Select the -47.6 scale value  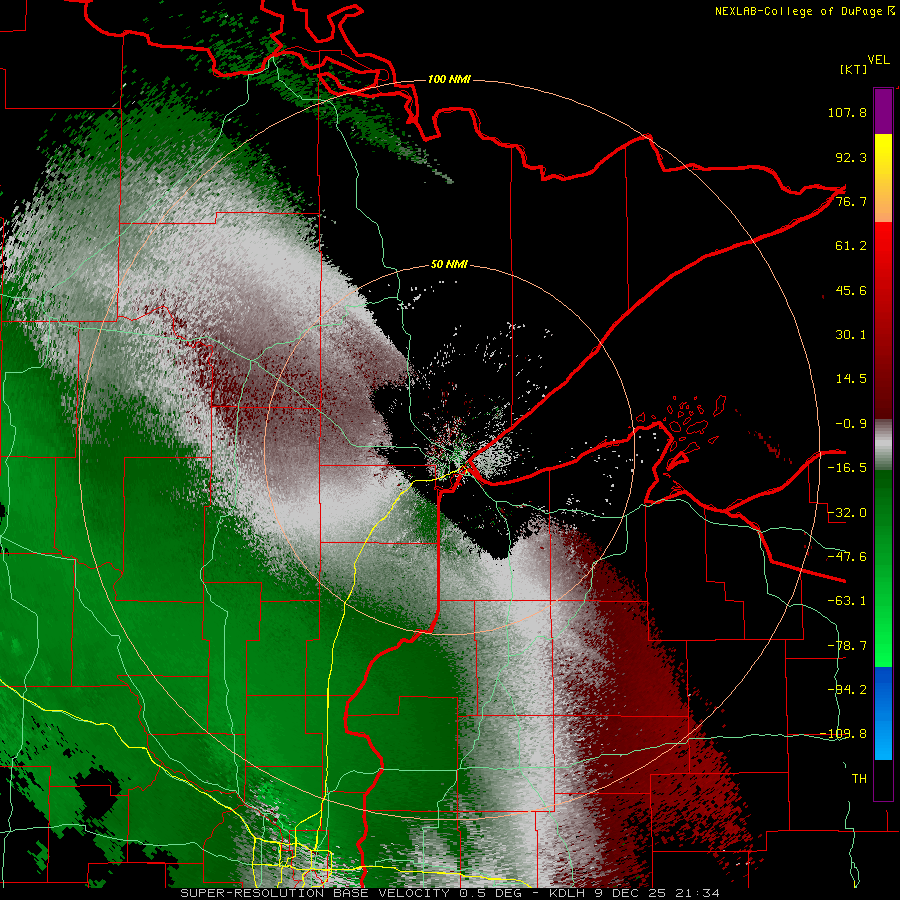[x=847, y=557]
